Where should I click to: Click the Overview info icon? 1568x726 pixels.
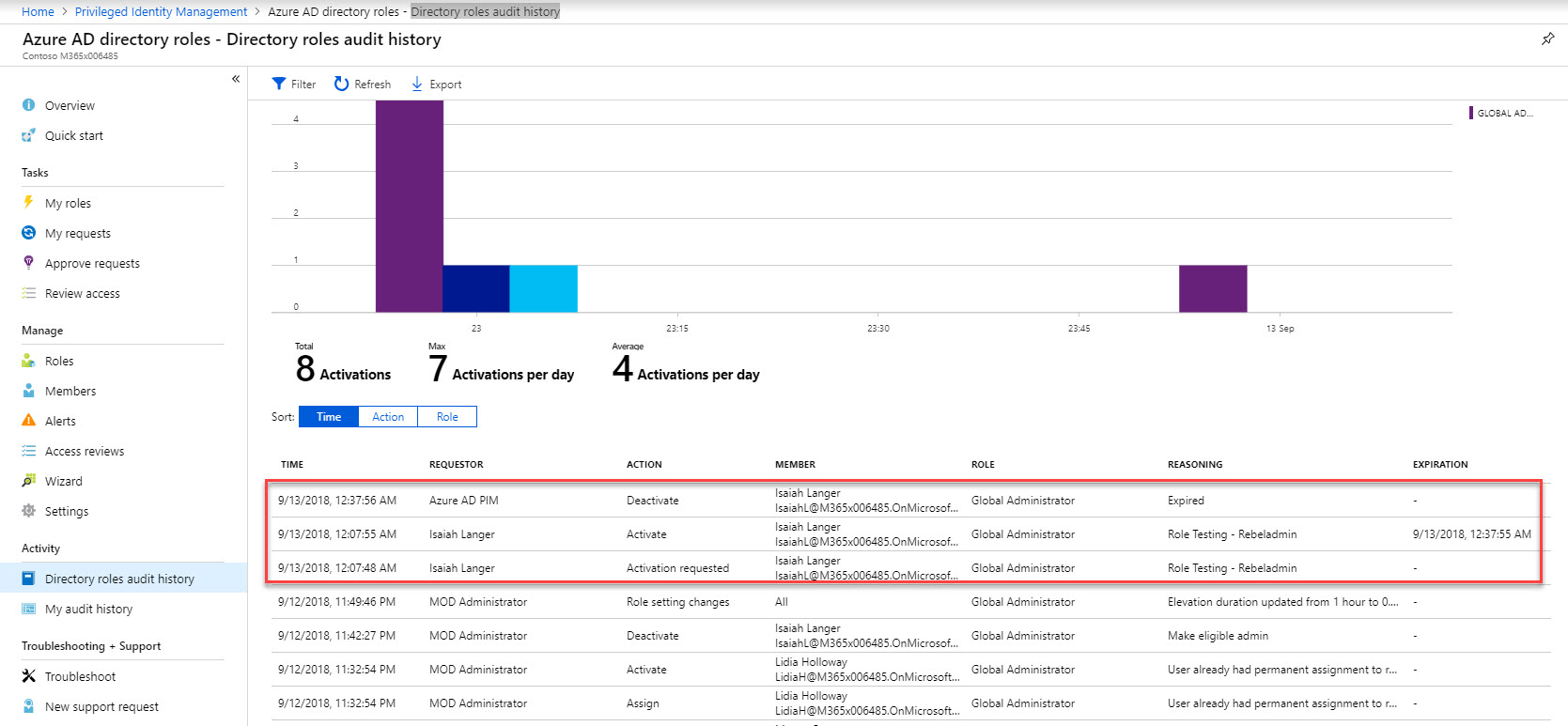point(28,105)
